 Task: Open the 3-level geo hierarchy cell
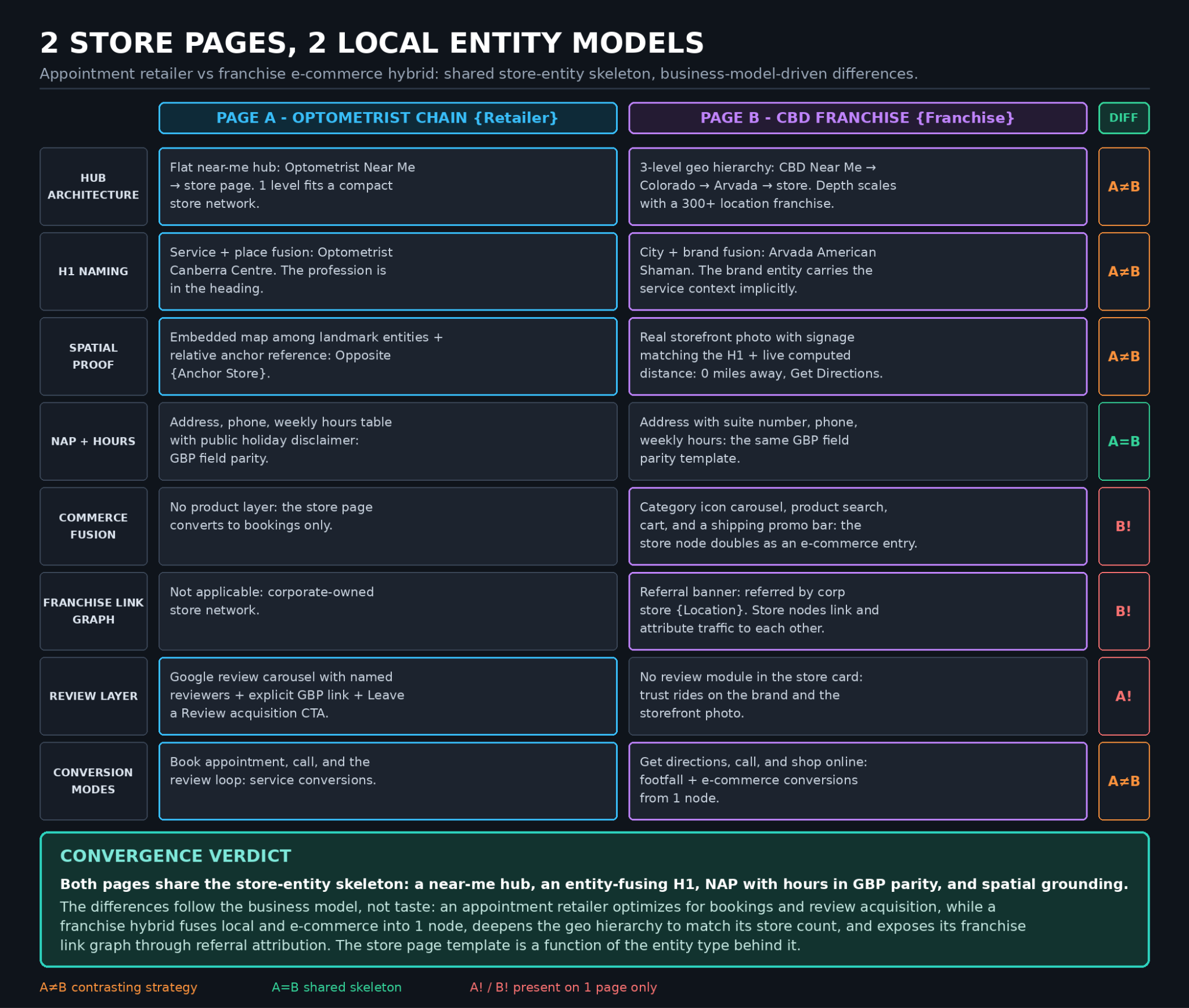pos(857,186)
